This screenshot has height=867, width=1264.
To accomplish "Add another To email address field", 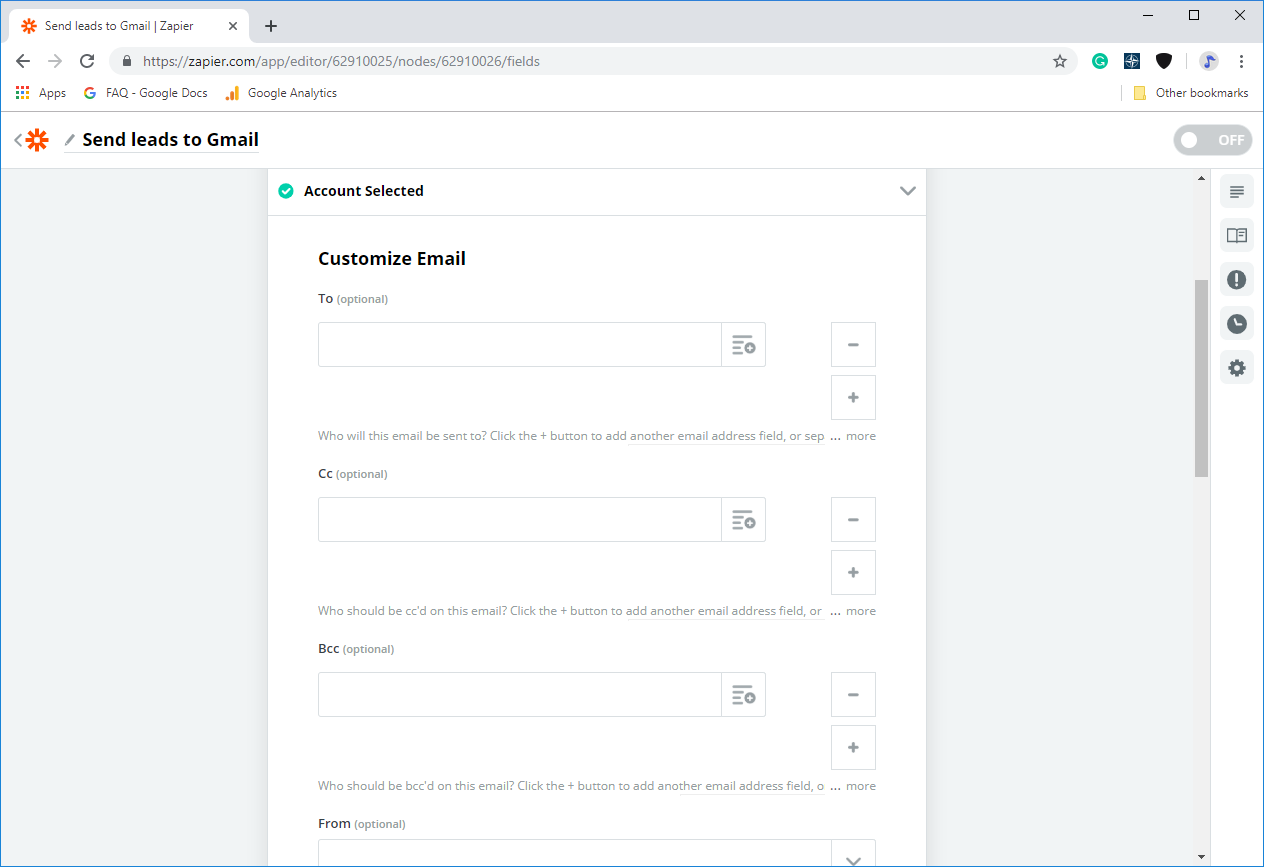I will (x=853, y=398).
